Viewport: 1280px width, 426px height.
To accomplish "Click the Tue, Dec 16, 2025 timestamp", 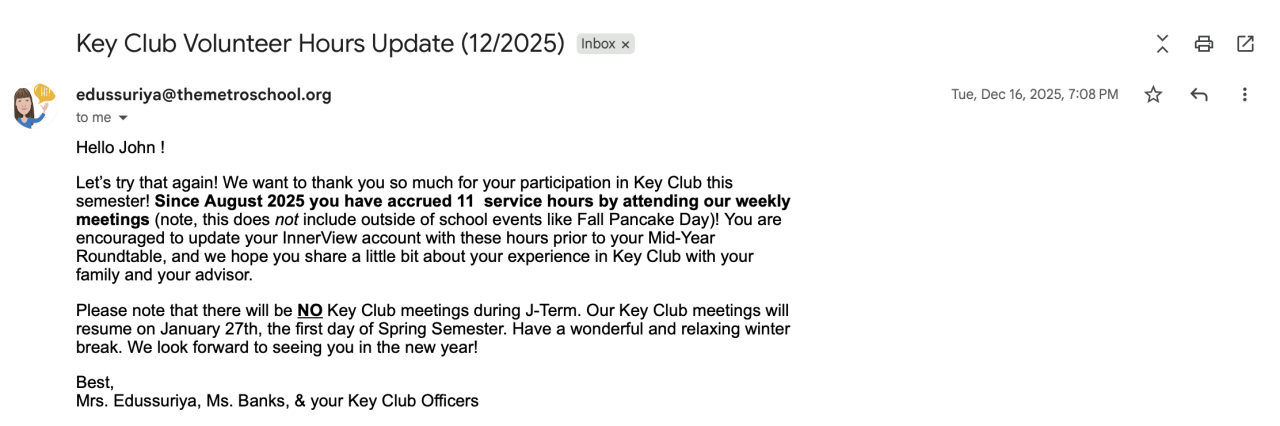I will pos(1034,95).
